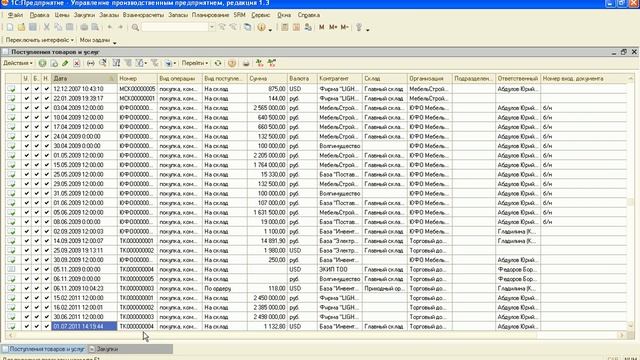Open the Переключить интерфейс dropdown
This screenshot has height=360, width=640.
click(x=40, y=40)
